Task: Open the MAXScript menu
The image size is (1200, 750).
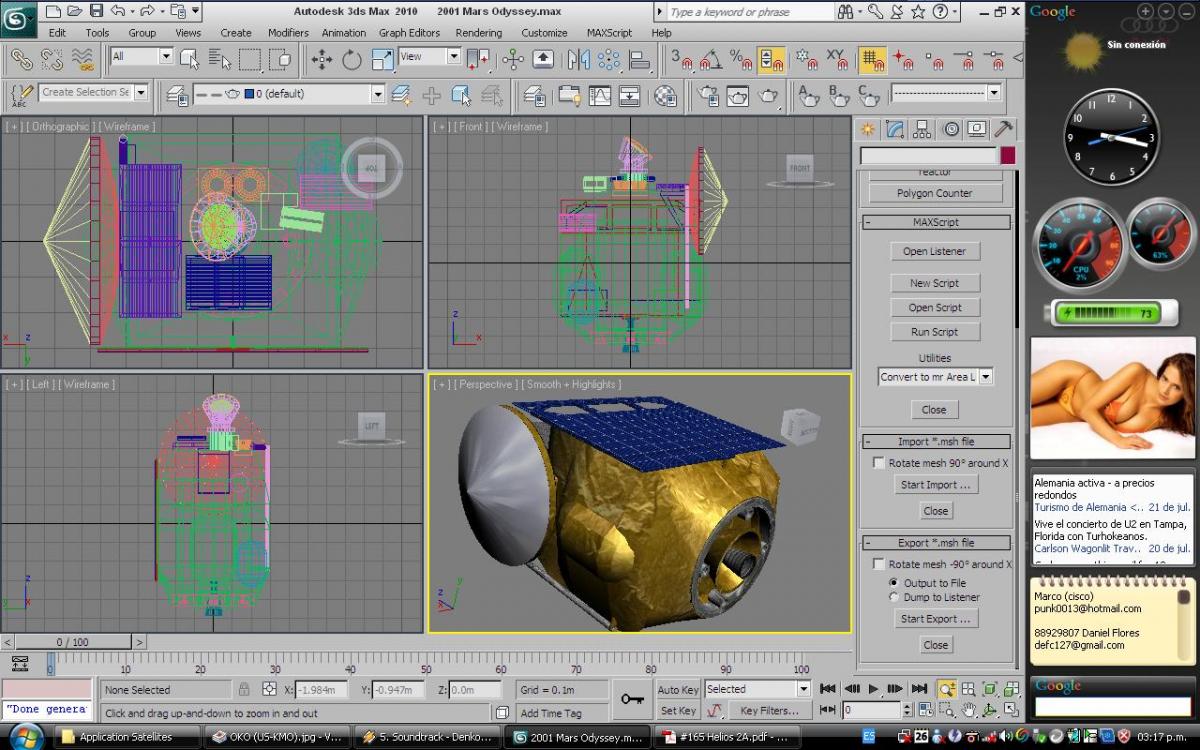Action: click(x=609, y=32)
